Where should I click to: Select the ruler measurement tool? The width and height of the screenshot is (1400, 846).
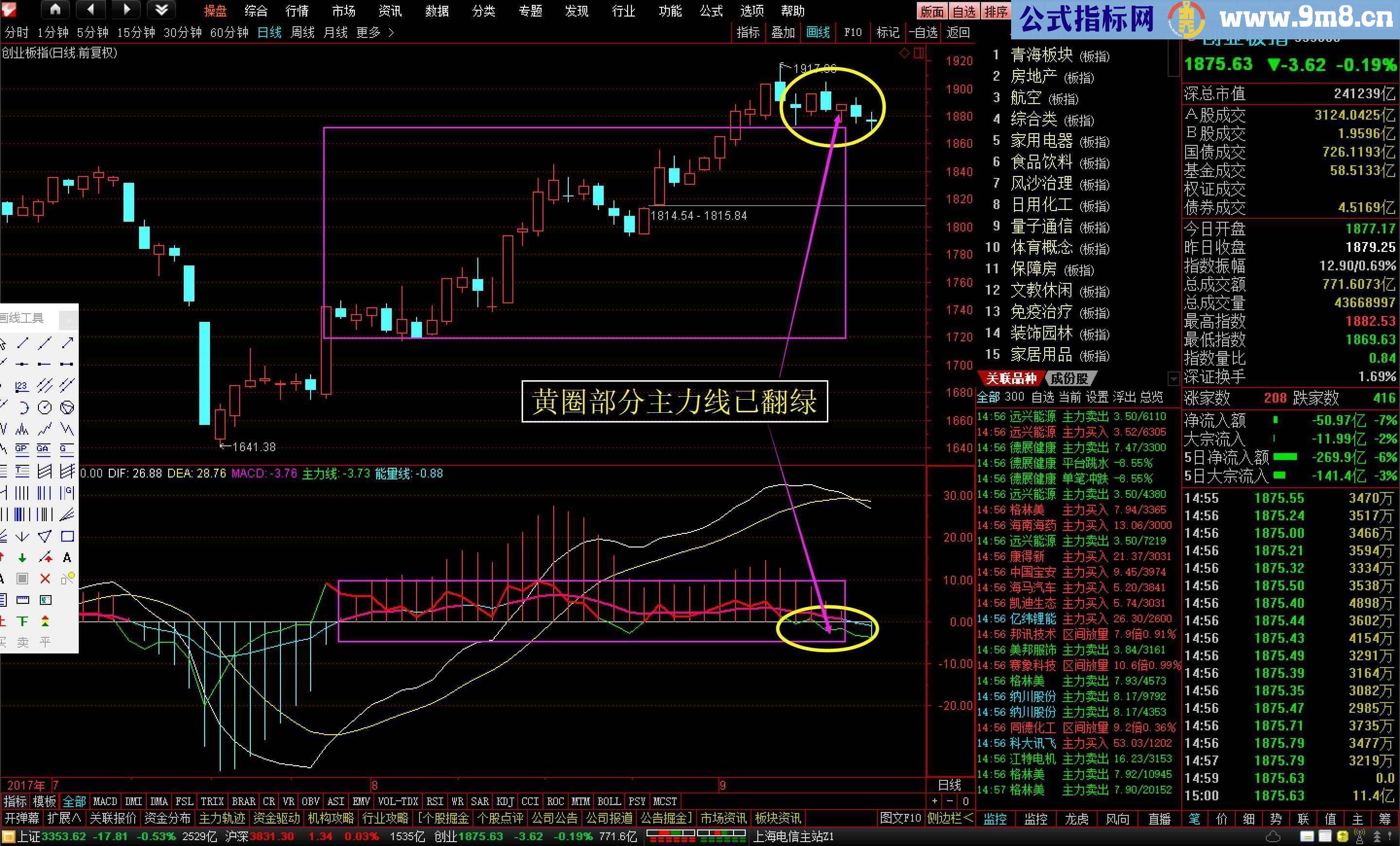(24, 600)
